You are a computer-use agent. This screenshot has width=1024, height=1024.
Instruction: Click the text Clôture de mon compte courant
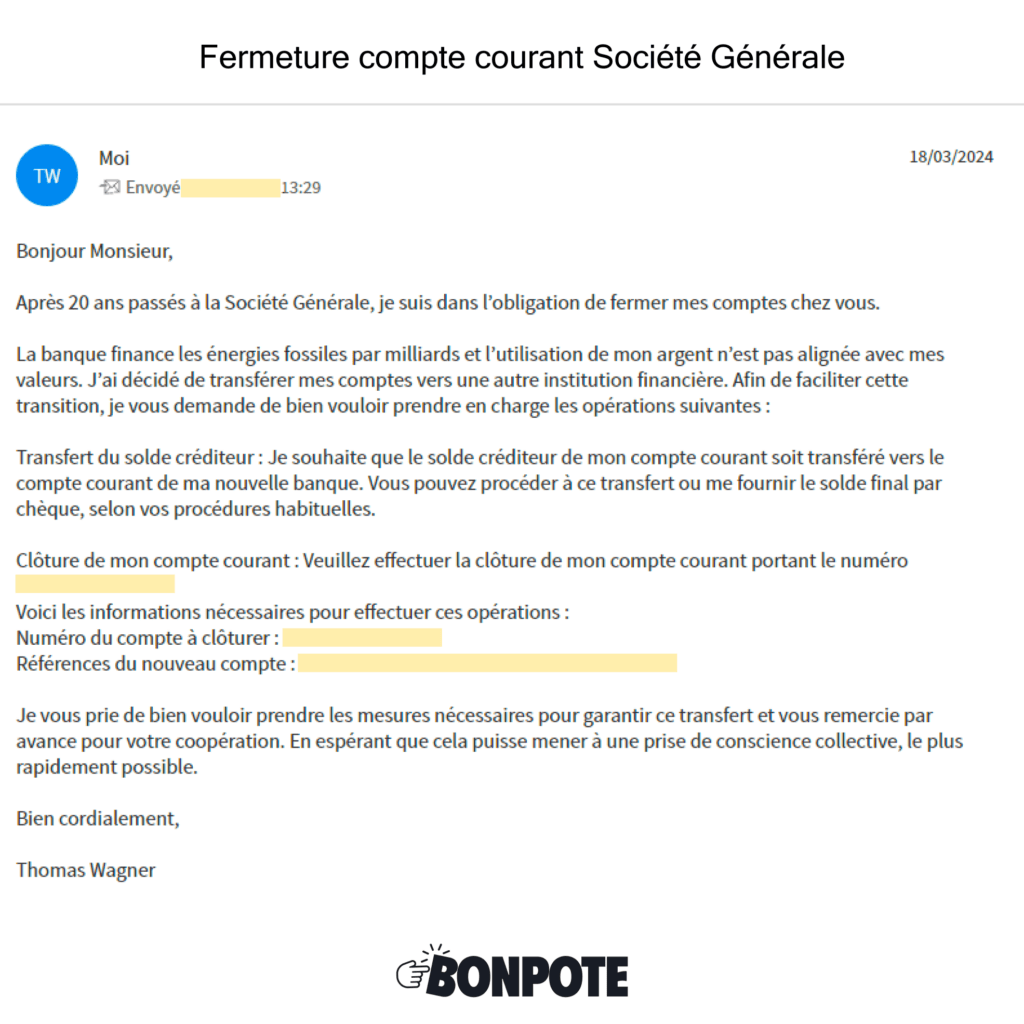152,560
